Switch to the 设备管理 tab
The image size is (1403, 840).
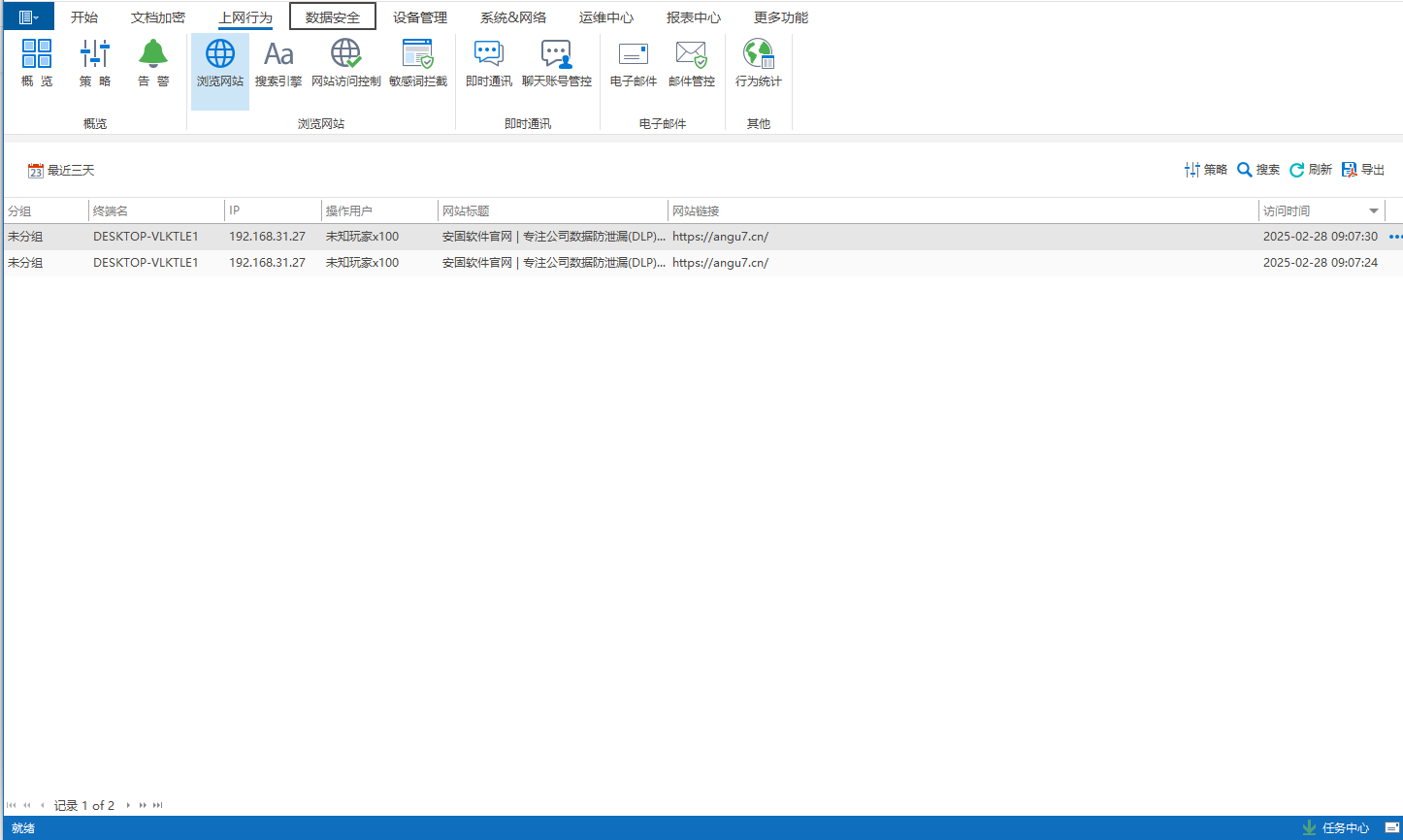click(420, 17)
